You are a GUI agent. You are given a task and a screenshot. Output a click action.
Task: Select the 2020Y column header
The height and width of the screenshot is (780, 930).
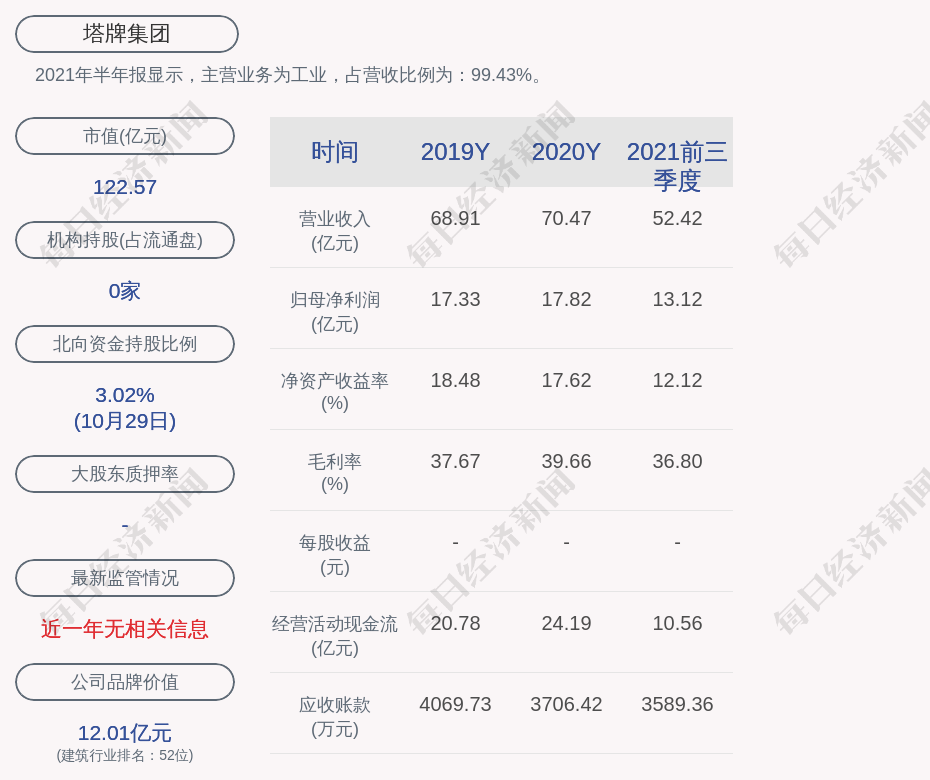coord(566,152)
